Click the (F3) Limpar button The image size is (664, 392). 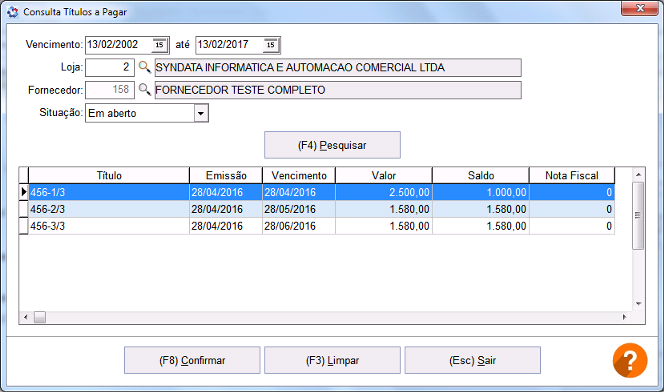tap(332, 360)
